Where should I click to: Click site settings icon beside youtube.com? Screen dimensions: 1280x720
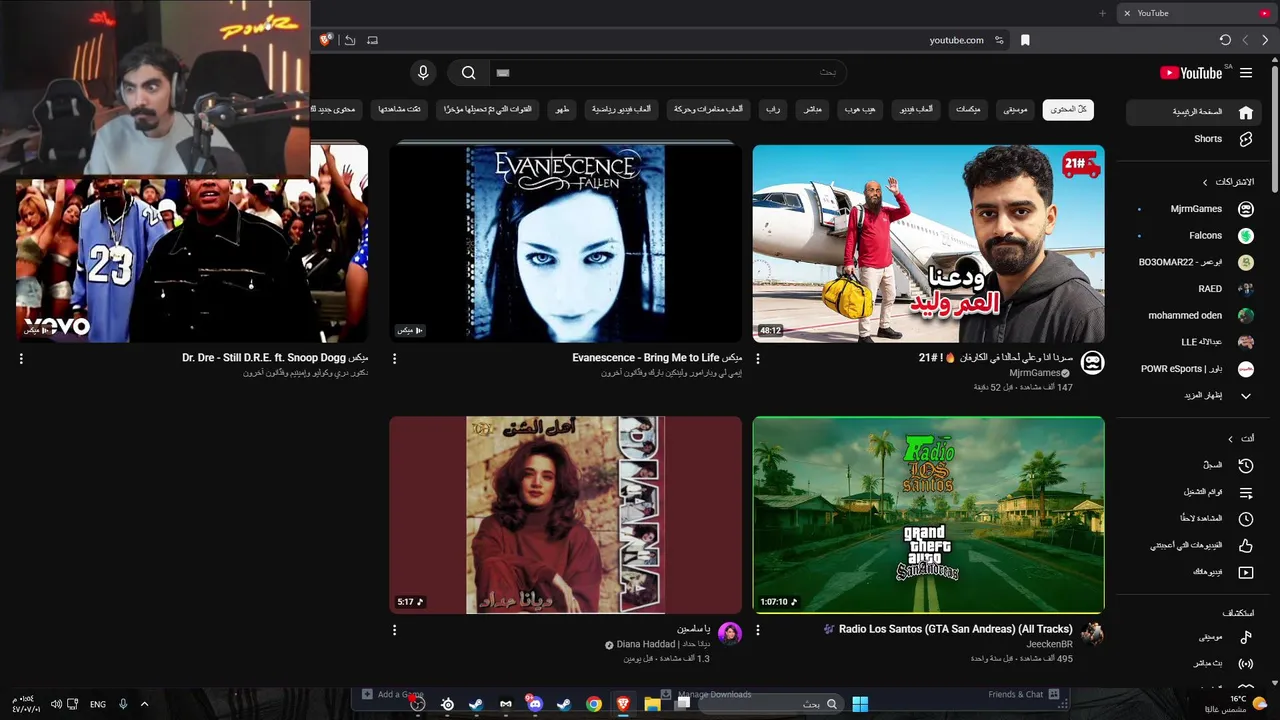[999, 40]
